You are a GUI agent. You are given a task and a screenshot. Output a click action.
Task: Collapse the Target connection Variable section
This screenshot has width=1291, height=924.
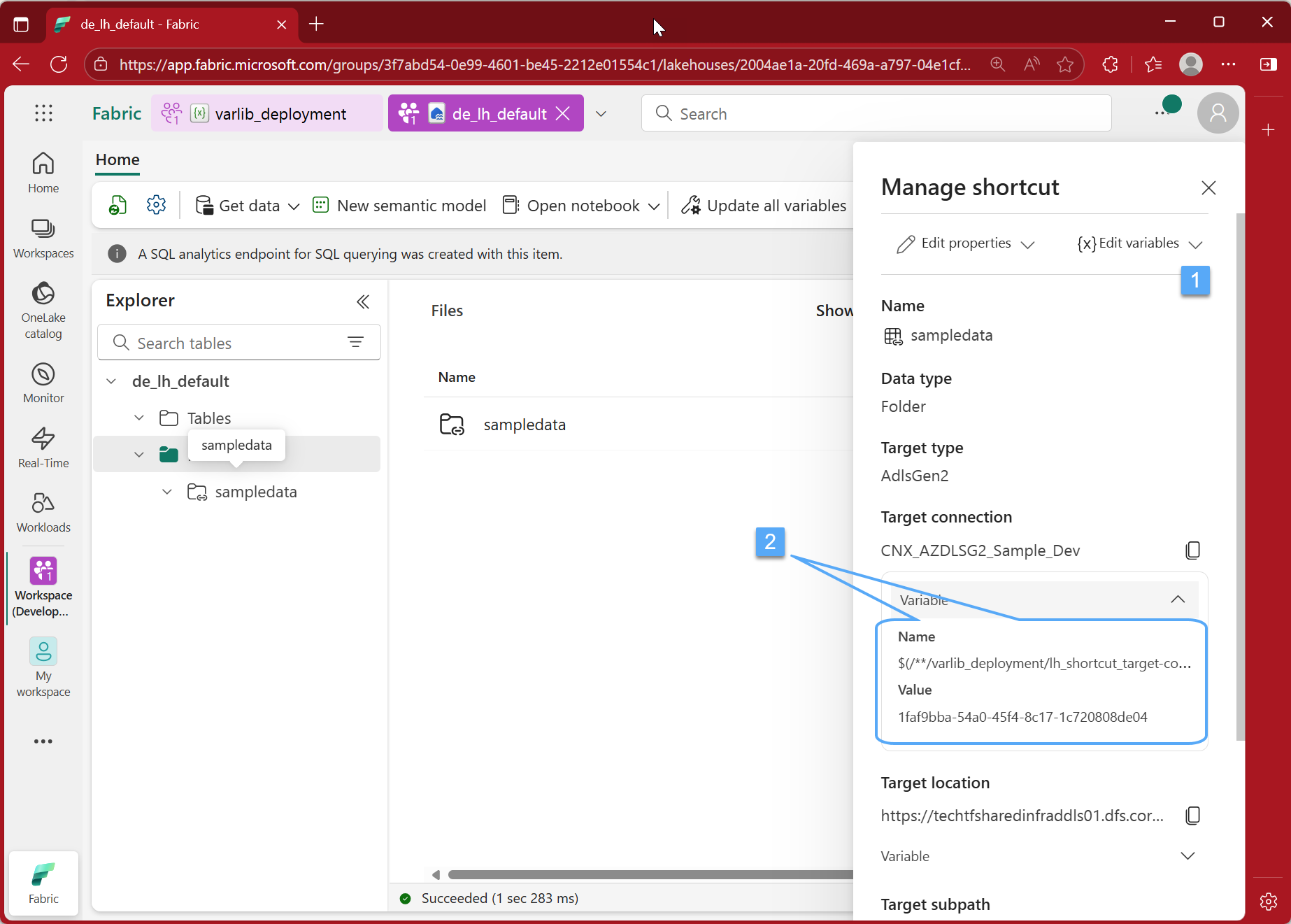(1177, 599)
